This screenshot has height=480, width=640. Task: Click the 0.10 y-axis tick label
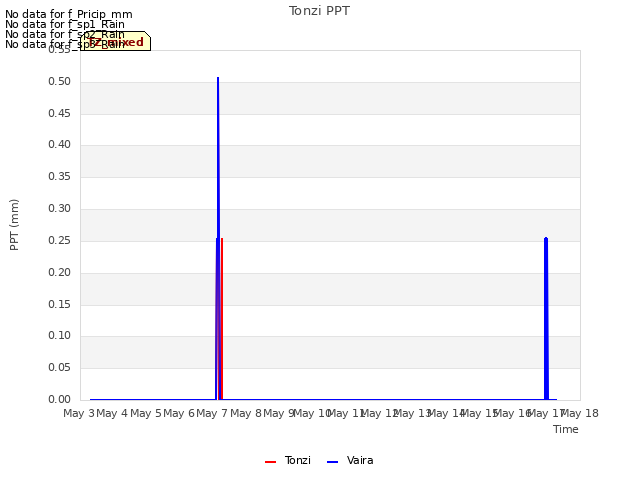click(x=60, y=336)
